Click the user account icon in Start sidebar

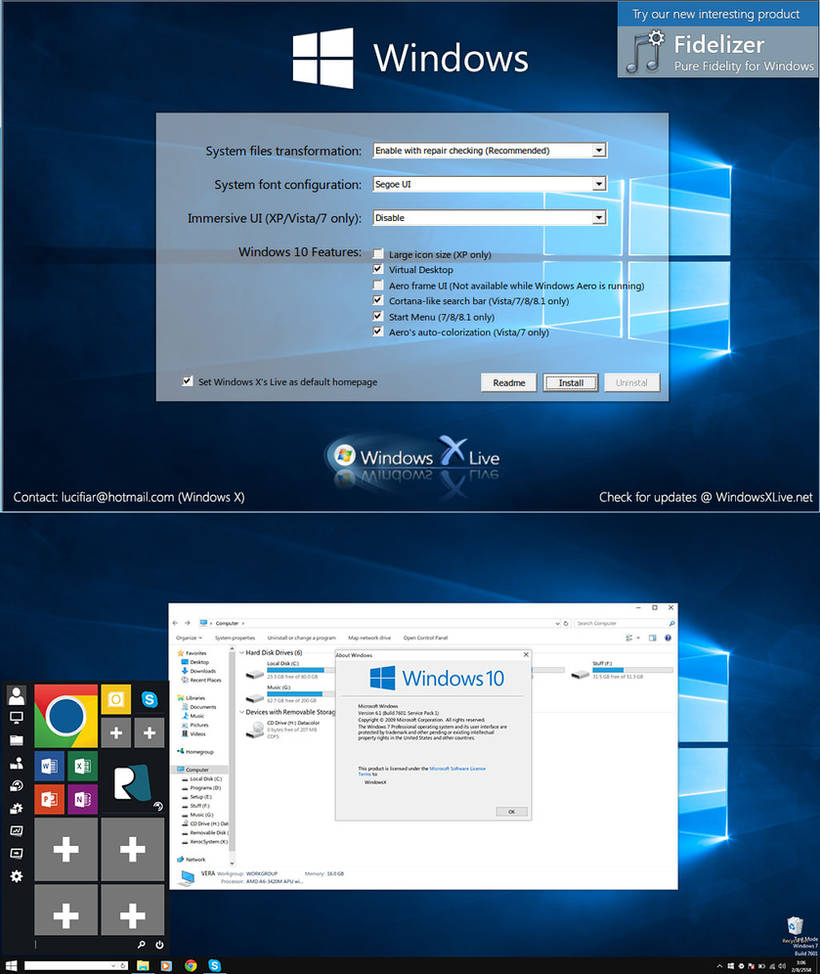point(17,695)
